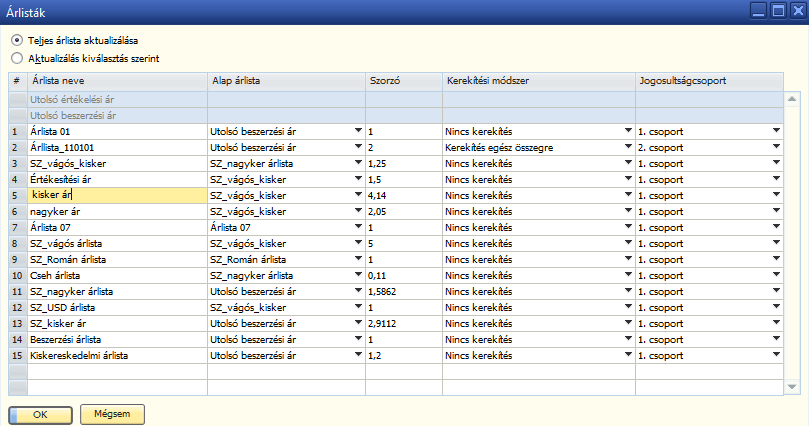The height and width of the screenshot is (426, 809).
Task: Click the SZ_Román árlista name cell
Action: pyautogui.click(x=118, y=259)
